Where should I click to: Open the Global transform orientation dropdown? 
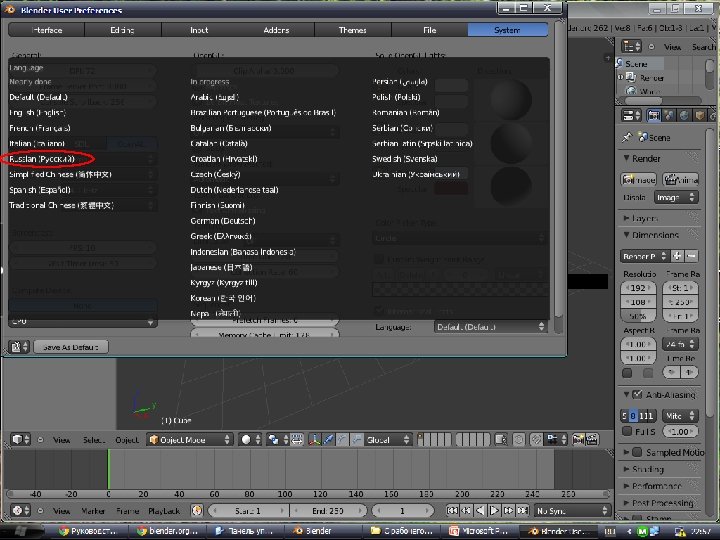click(x=387, y=440)
